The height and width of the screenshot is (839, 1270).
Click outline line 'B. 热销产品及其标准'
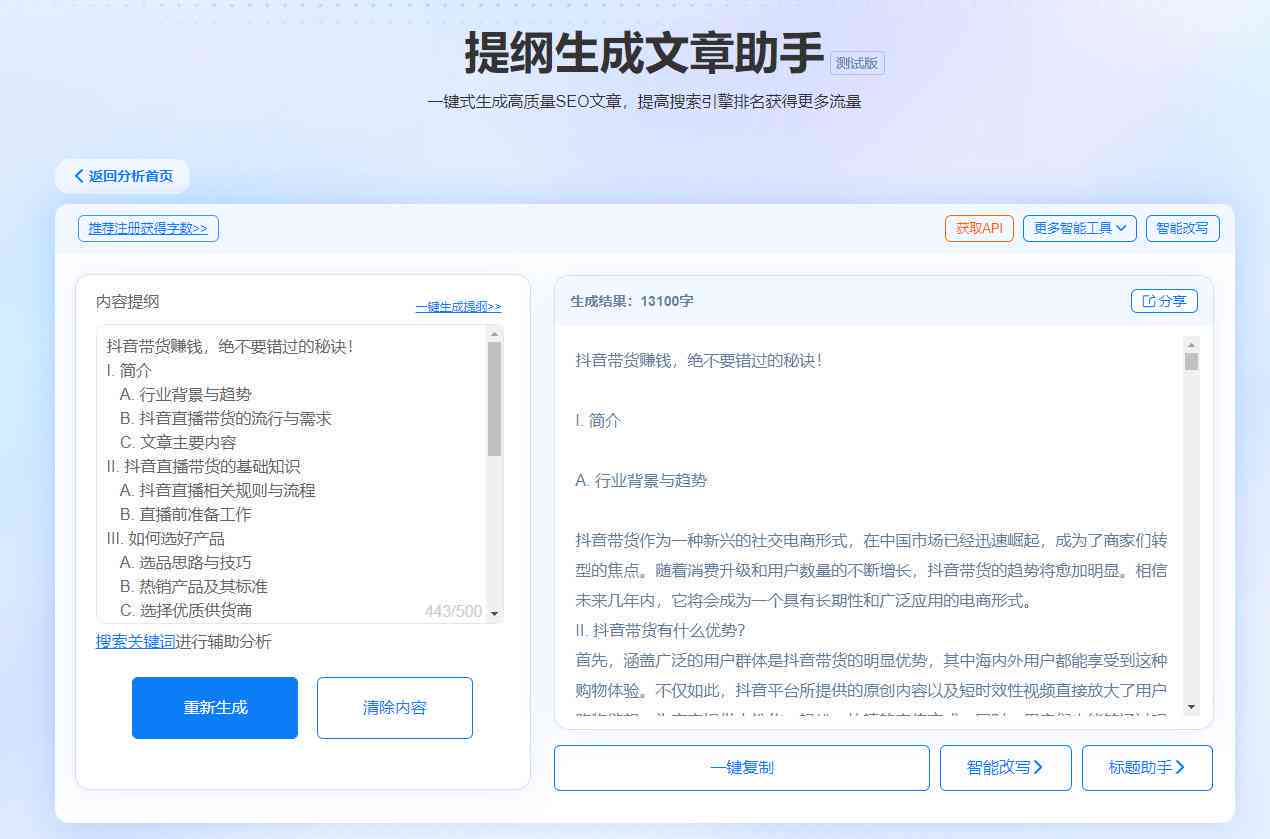coord(193,586)
